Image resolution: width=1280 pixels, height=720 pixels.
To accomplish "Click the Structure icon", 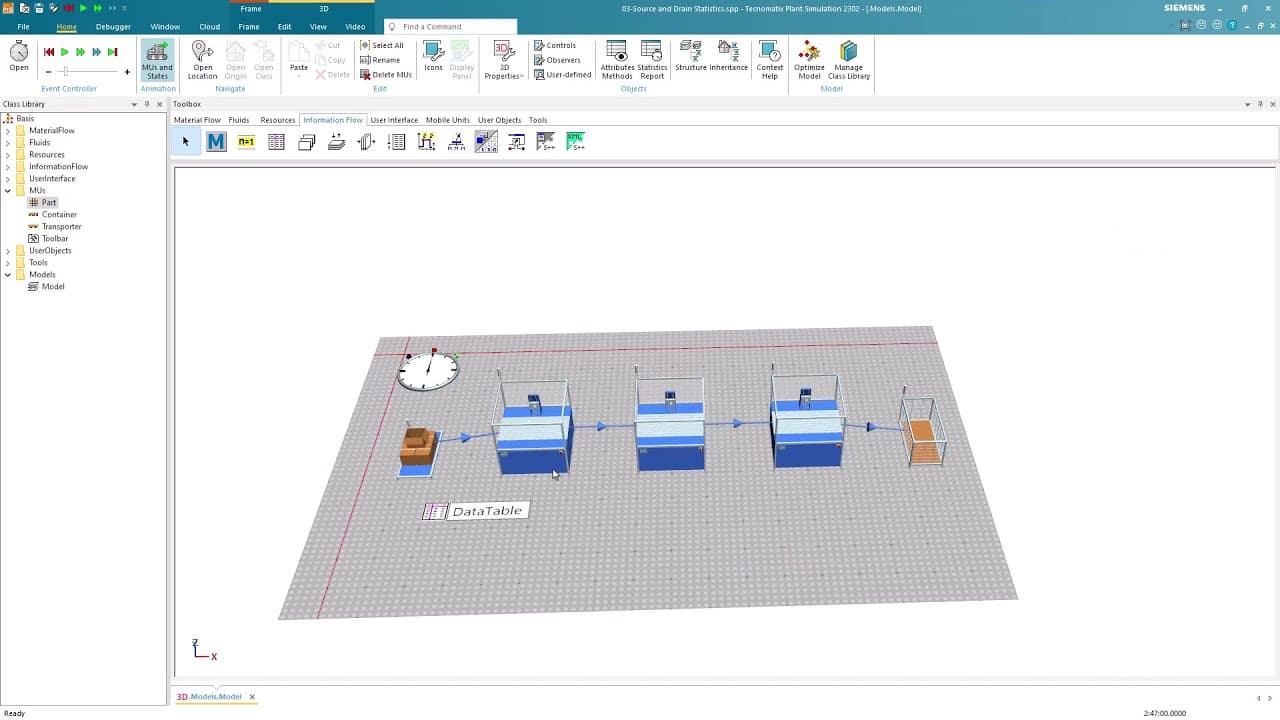I will pos(690,57).
